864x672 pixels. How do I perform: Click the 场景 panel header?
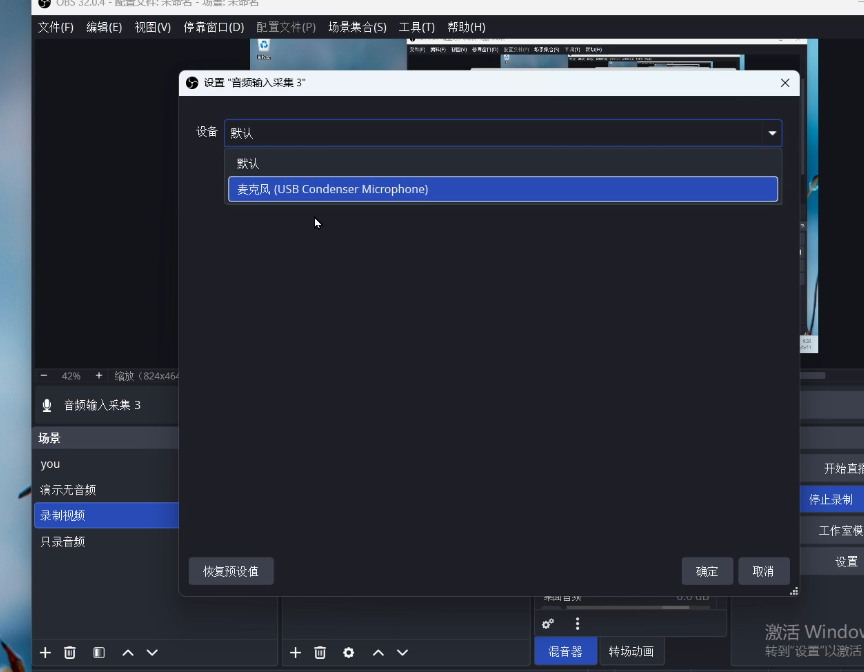[x=106, y=438]
